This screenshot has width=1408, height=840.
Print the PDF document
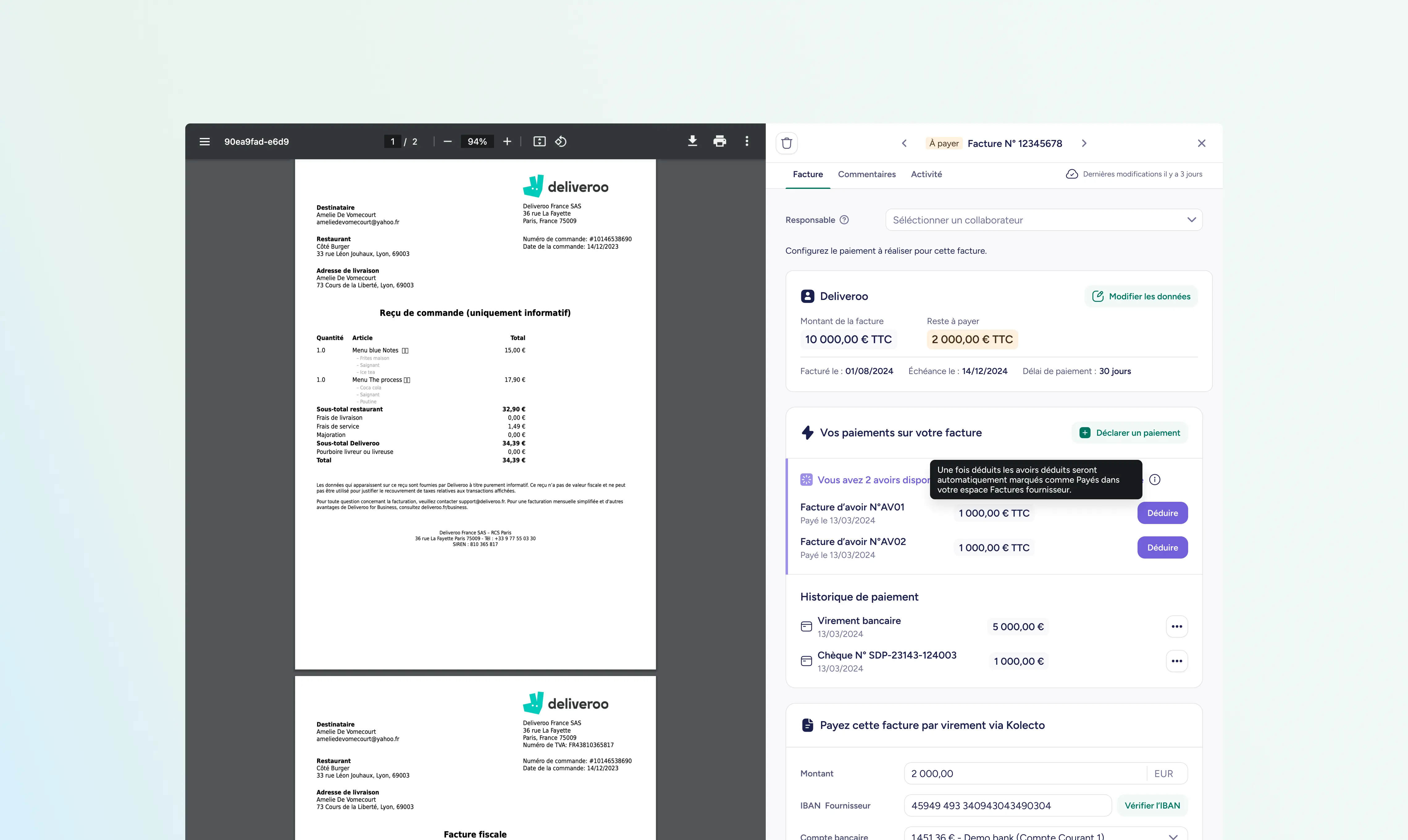(x=719, y=142)
